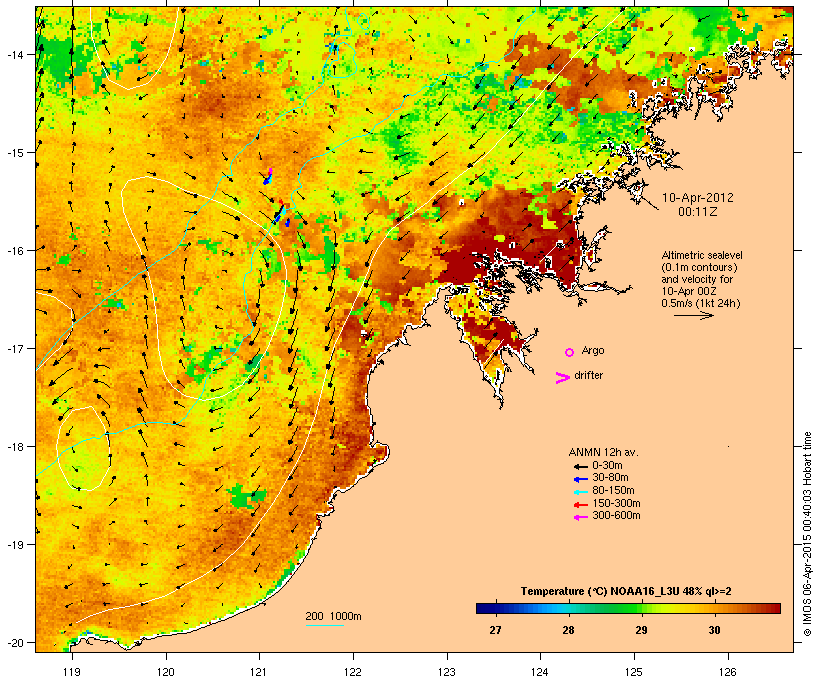Screen dimensions: 820x680
Task: Click the cyan 200m isobath legend line
Action: click(324, 625)
